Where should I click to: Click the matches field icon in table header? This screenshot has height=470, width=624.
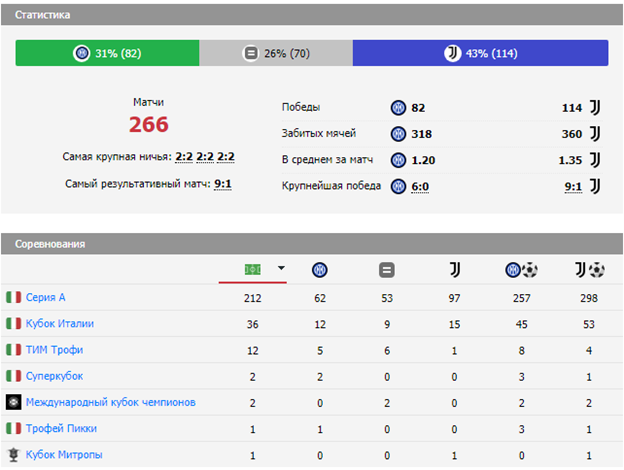[x=256, y=269]
